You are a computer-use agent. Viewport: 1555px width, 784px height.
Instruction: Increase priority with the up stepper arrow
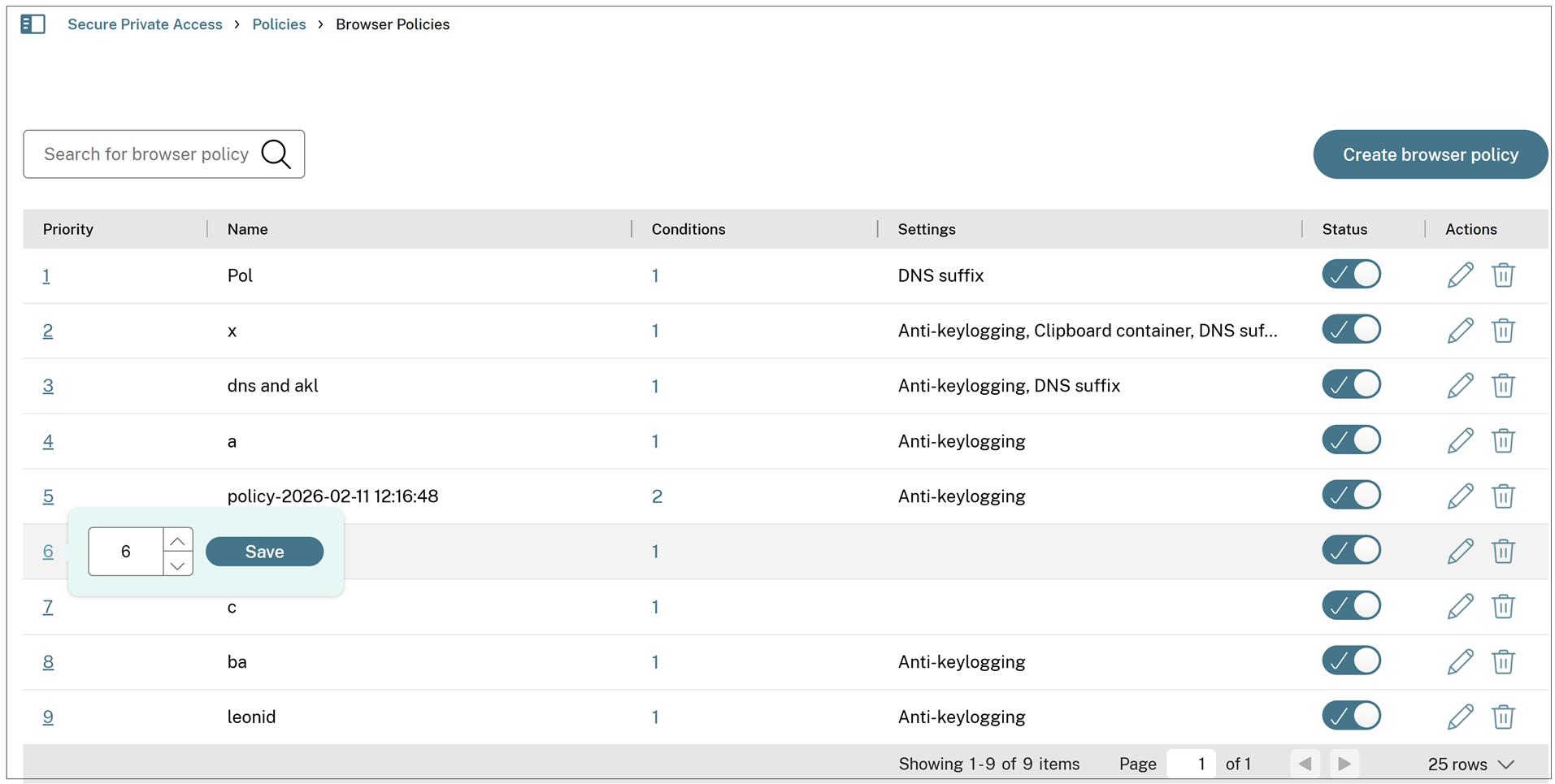178,540
